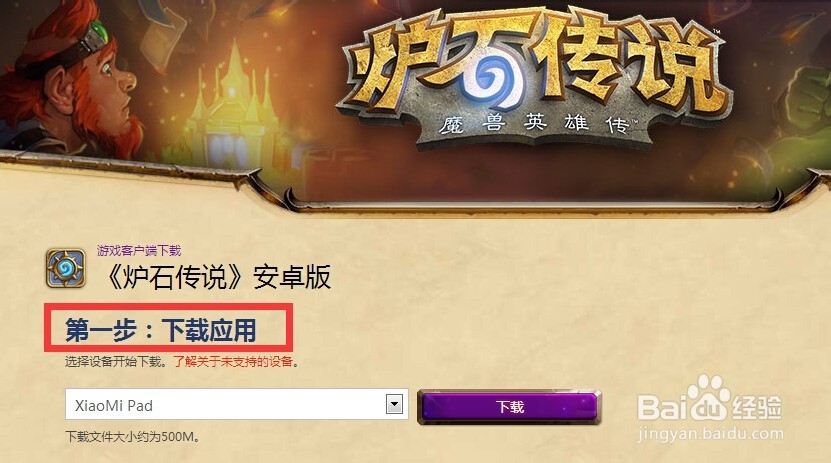Image resolution: width=831 pixels, height=463 pixels.
Task: Click the Hearthstone app icon beside the title
Action: pyautogui.click(x=65, y=269)
